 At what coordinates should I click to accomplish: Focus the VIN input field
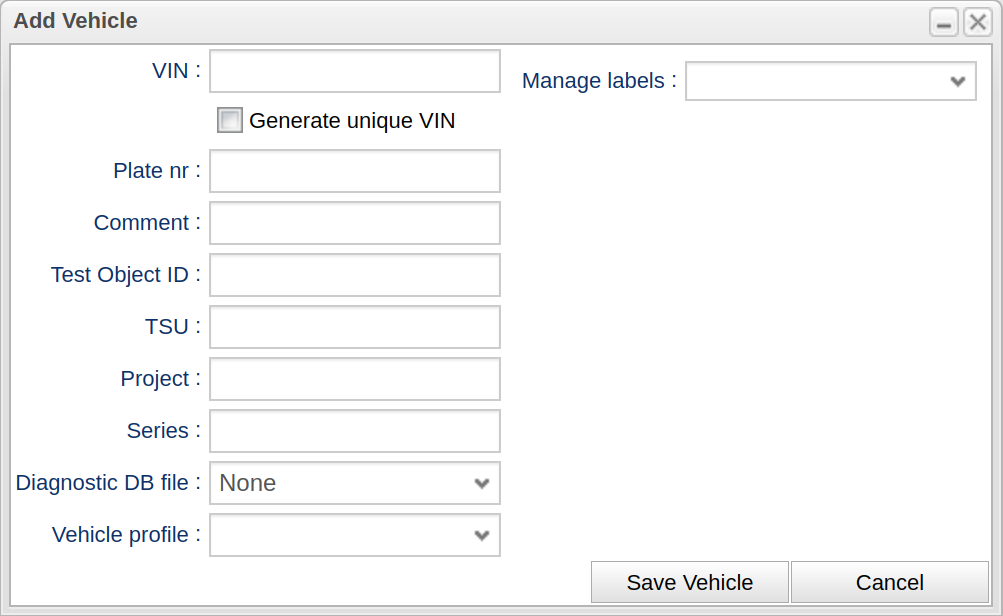pos(354,71)
